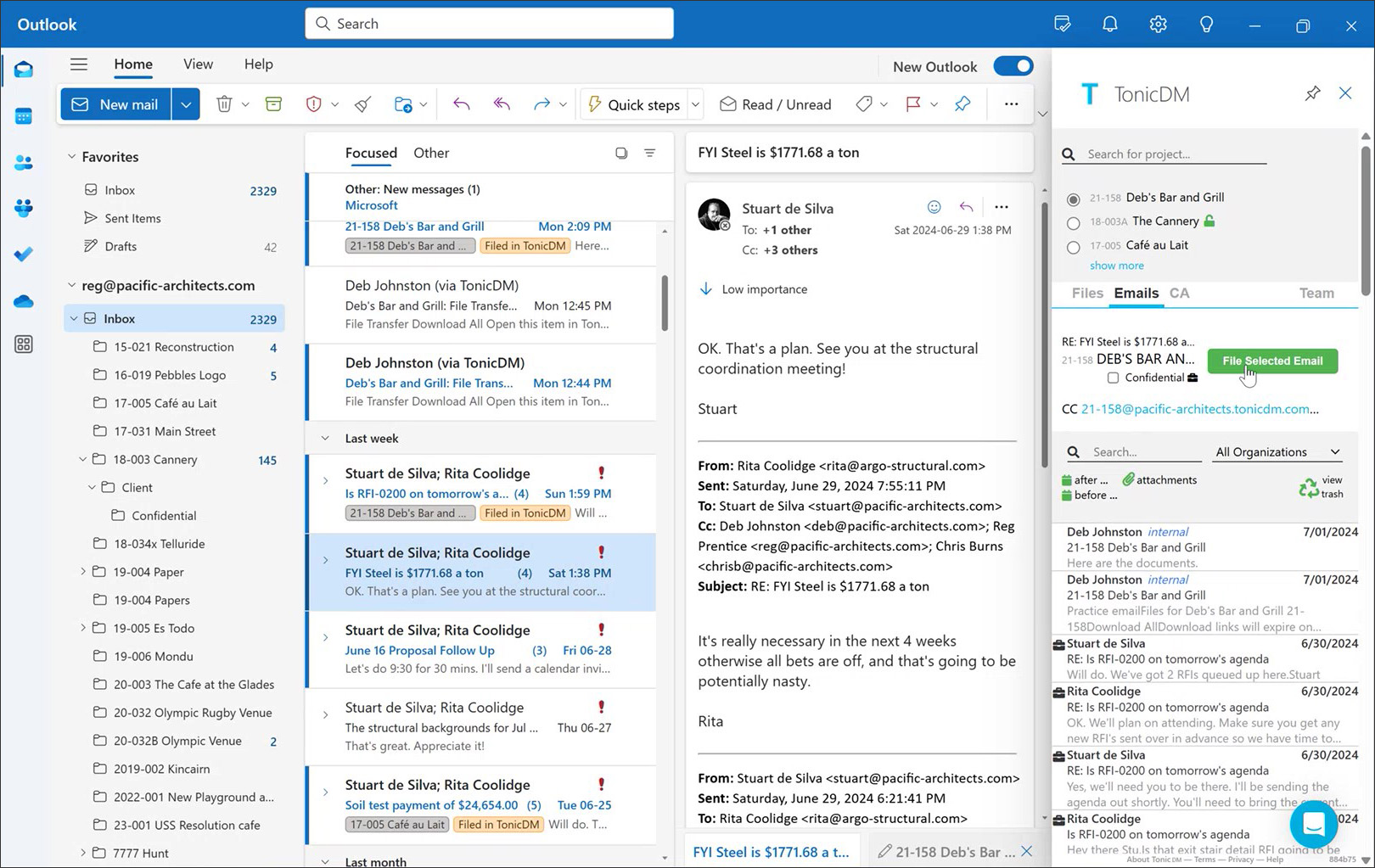Click the Sweep broom icon
This screenshot has width=1375, height=868.
(x=363, y=104)
